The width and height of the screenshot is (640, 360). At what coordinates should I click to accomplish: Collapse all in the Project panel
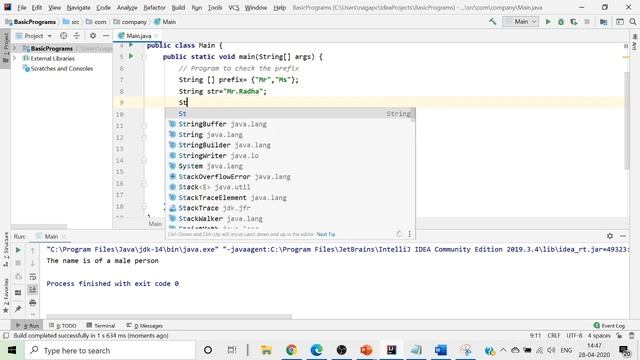tap(76, 36)
